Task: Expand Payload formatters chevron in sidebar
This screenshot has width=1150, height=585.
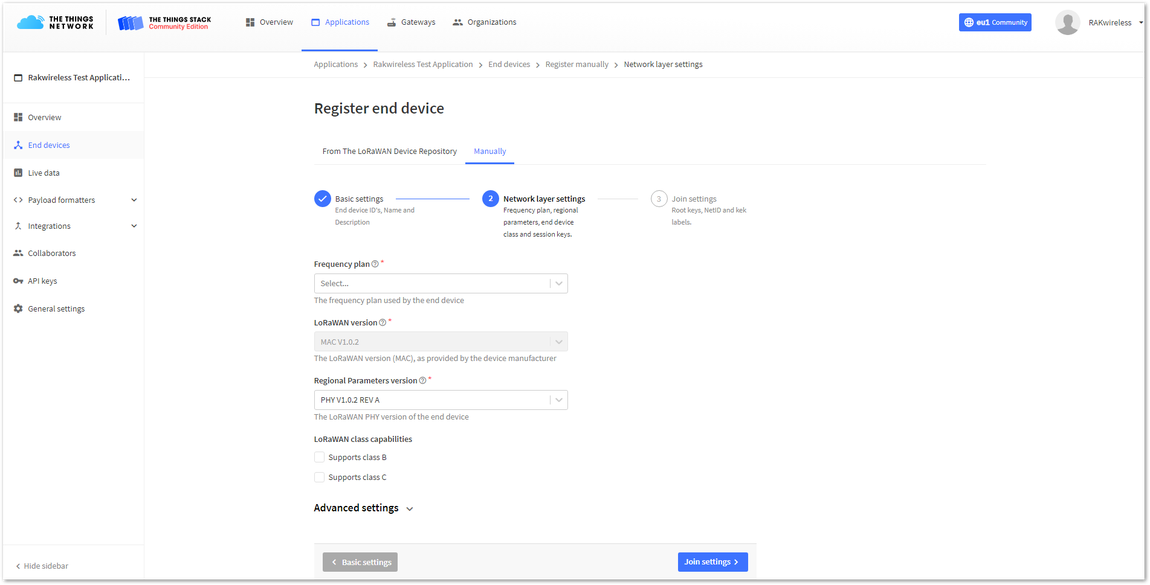Action: (x=133, y=200)
